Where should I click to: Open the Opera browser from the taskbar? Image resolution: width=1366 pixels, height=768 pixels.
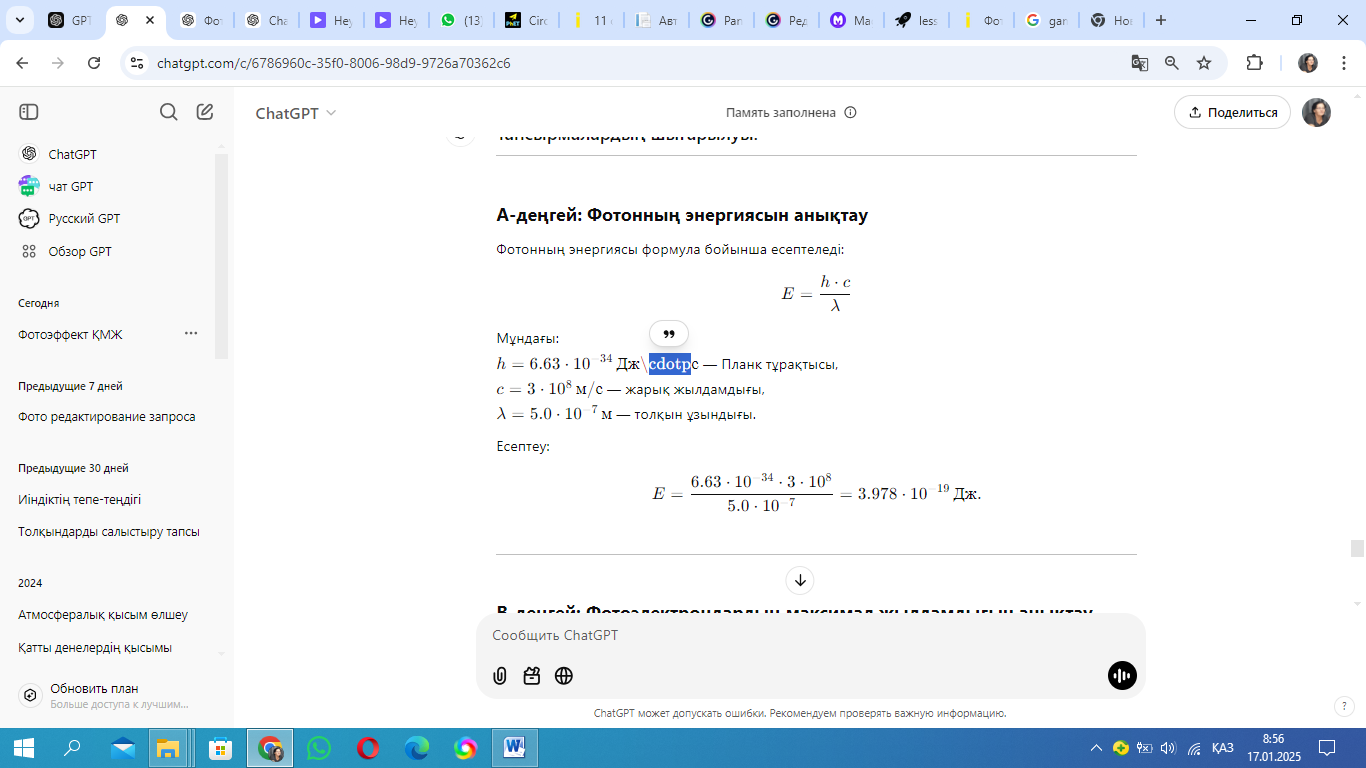(368, 748)
